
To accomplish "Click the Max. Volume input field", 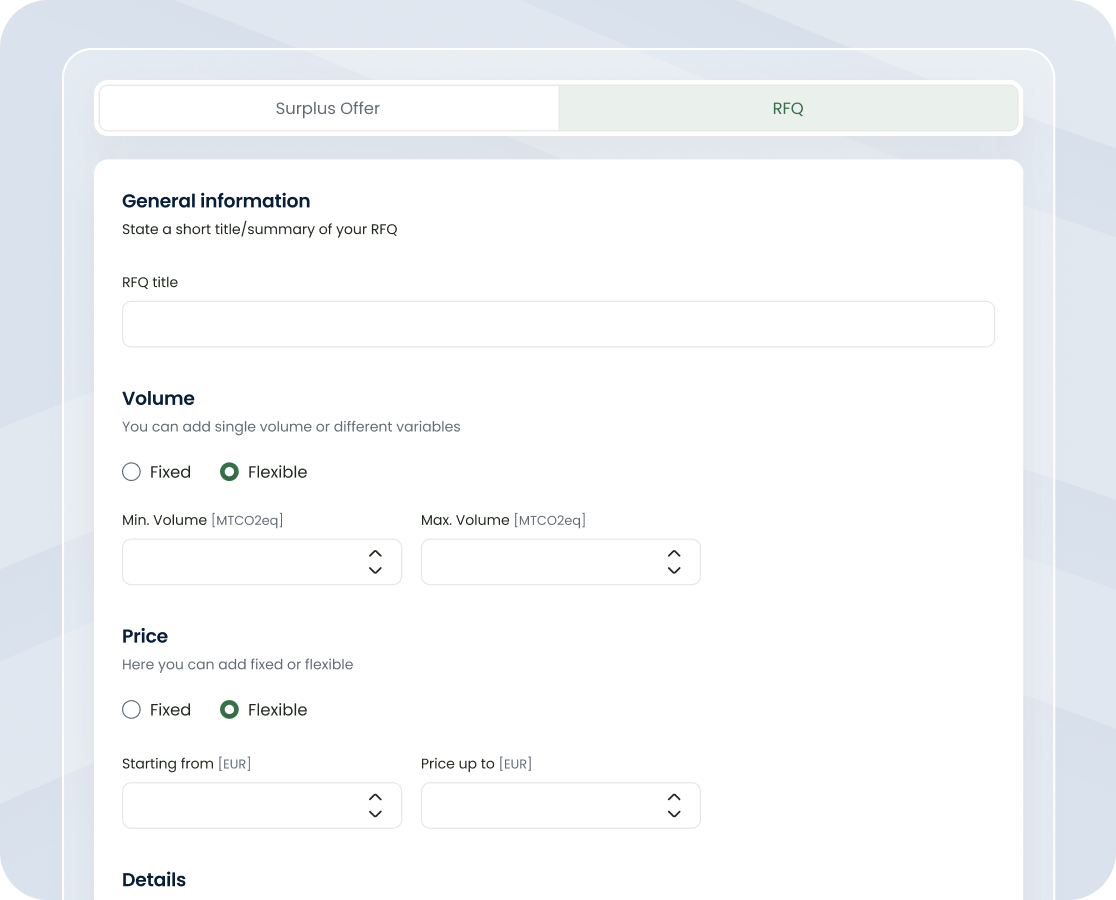I will pyautogui.click(x=540, y=562).
